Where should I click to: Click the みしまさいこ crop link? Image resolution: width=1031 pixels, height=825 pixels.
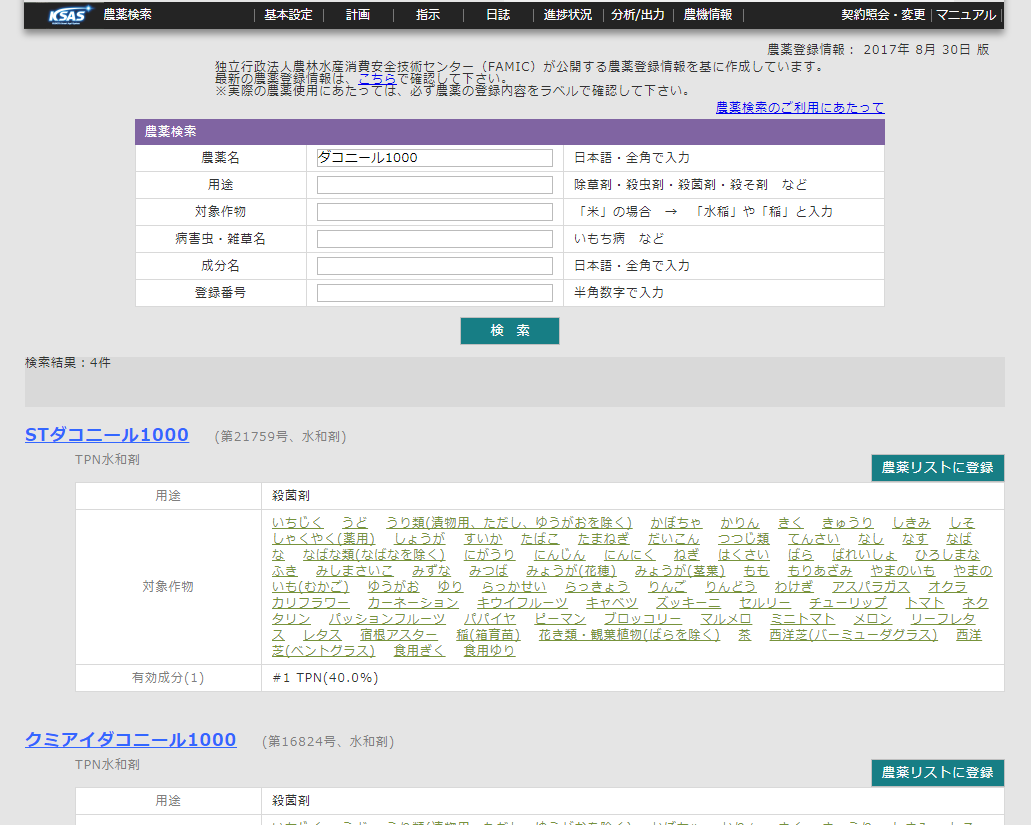click(354, 571)
